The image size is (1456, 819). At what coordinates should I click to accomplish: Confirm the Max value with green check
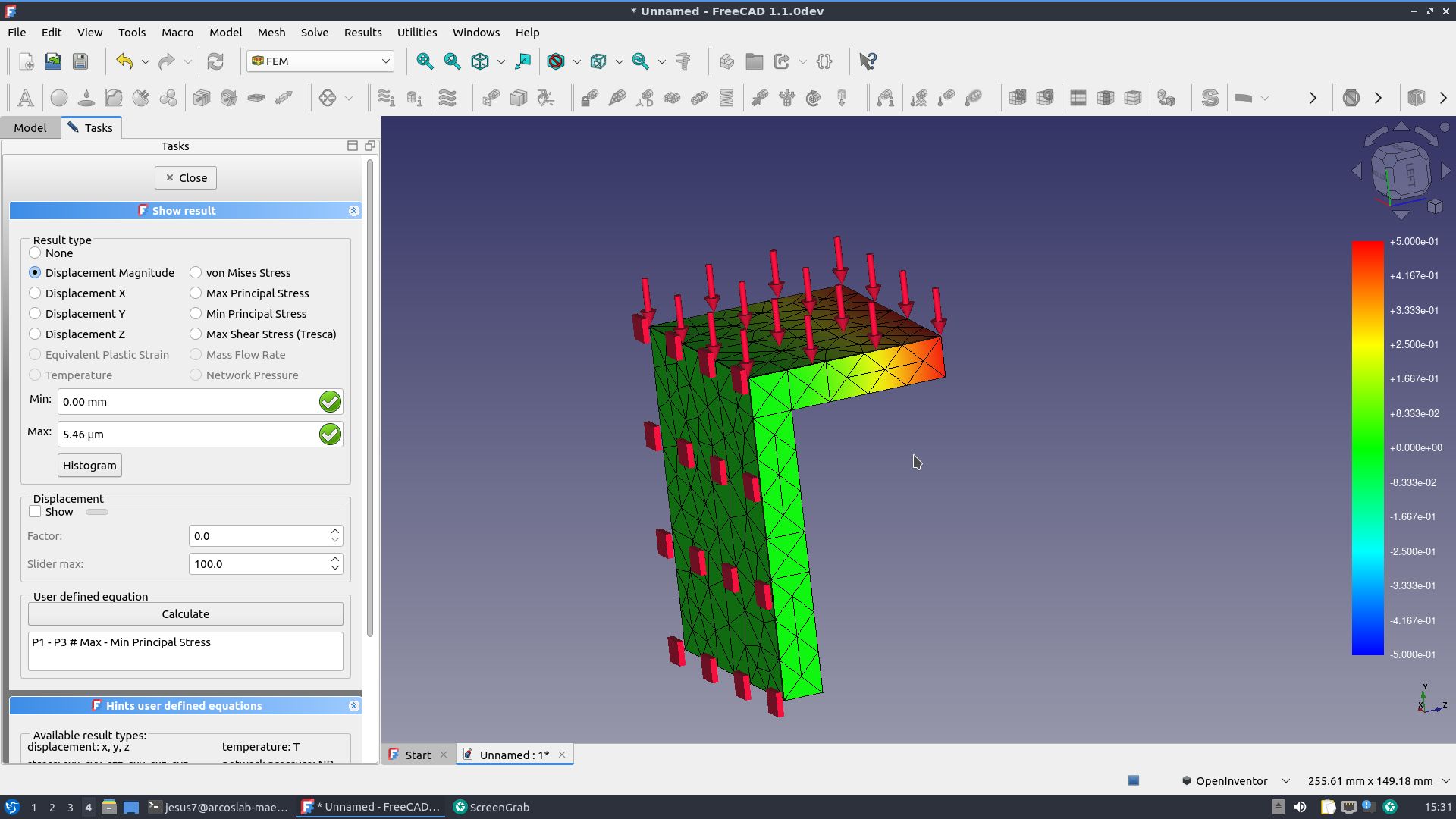tap(330, 435)
